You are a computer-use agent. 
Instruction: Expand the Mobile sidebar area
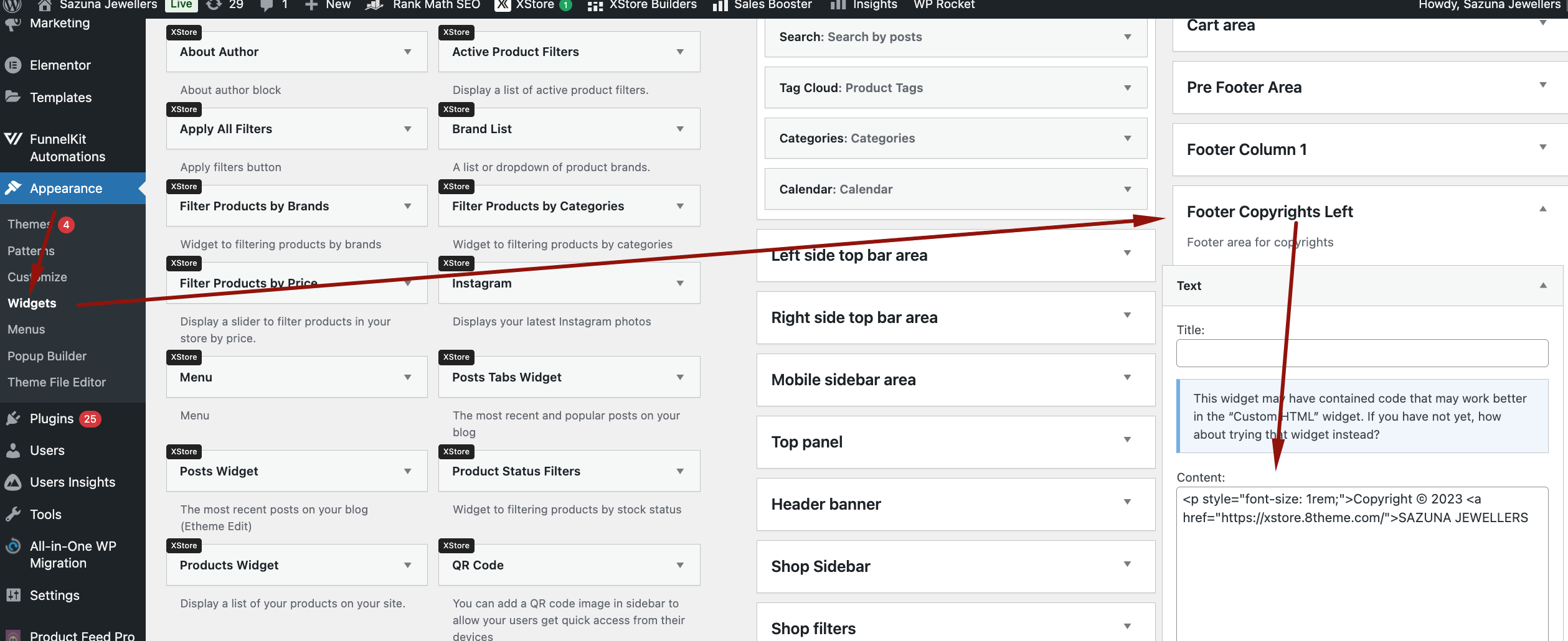[1126, 377]
